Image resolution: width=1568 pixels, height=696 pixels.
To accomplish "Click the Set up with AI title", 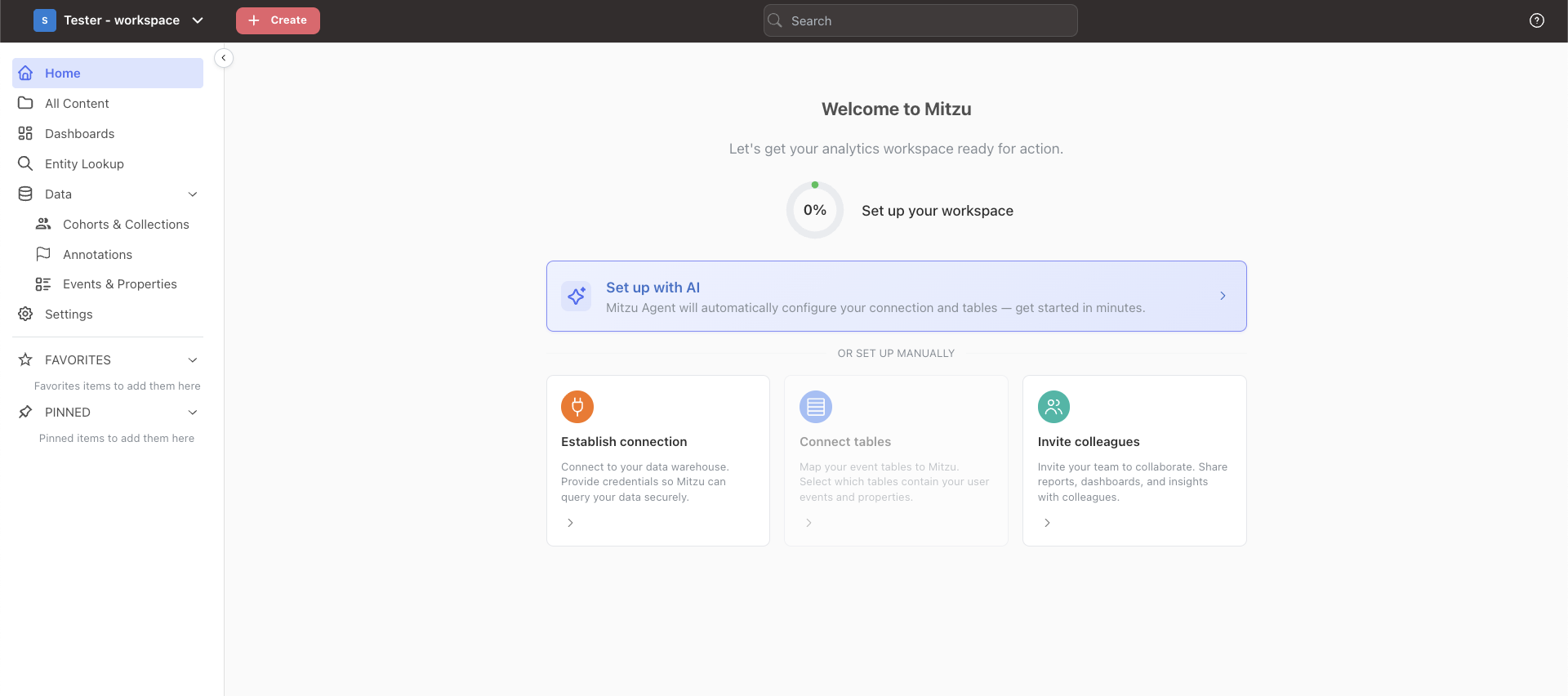I will [x=653, y=288].
